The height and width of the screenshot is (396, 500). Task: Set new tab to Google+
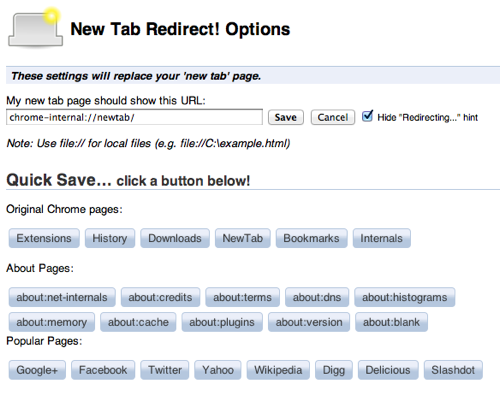click(37, 370)
